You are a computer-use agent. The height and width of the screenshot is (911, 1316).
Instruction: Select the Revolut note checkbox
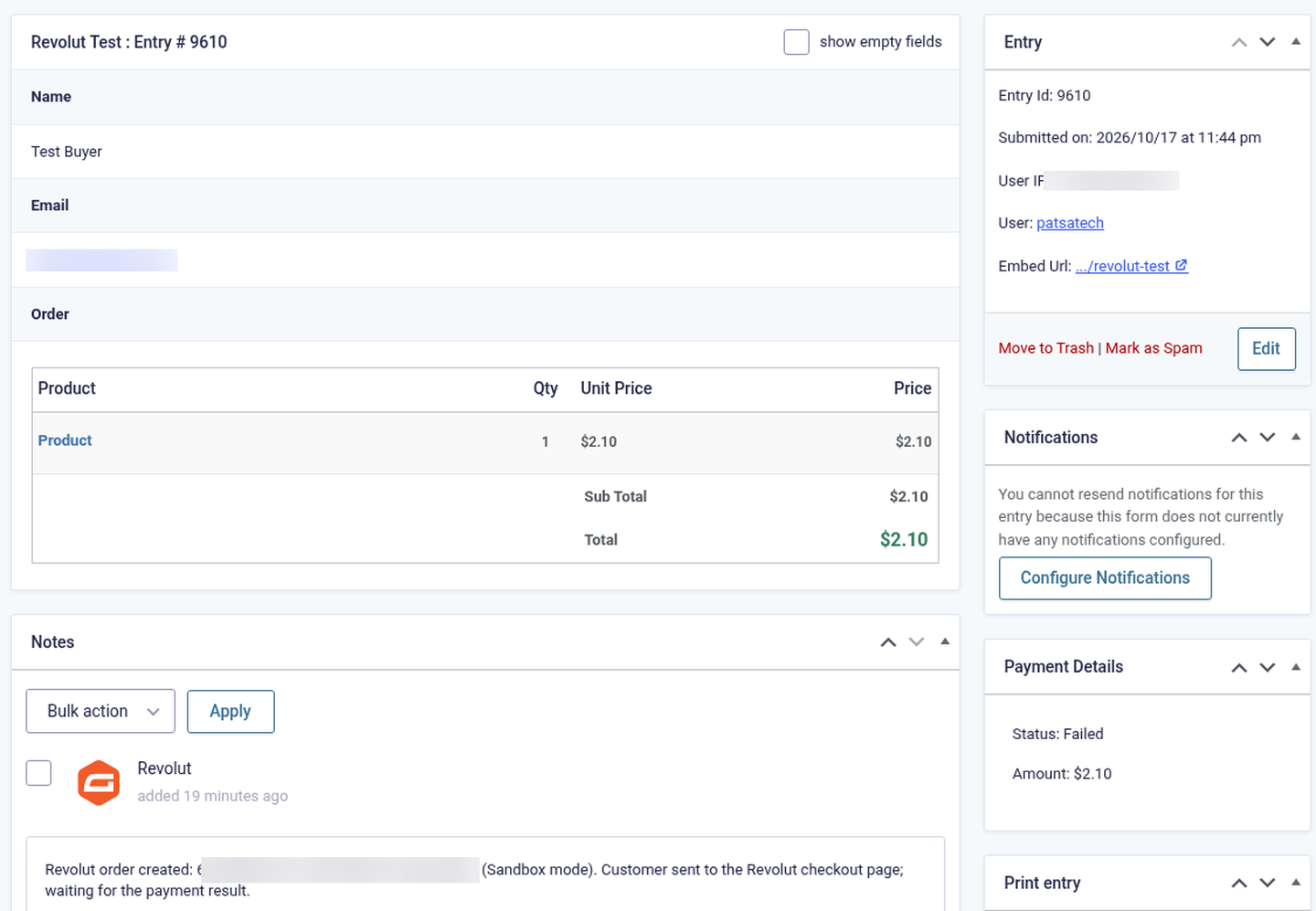38,773
